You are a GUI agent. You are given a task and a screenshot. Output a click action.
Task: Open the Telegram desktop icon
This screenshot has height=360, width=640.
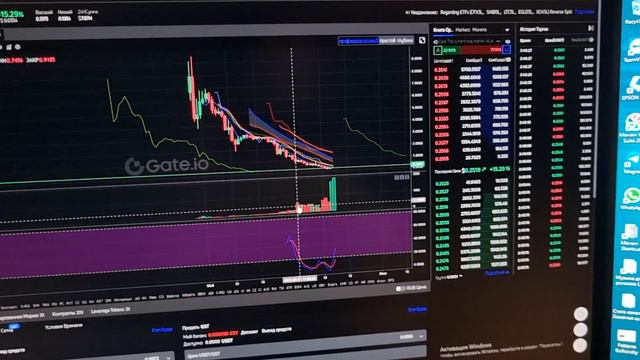point(632,162)
